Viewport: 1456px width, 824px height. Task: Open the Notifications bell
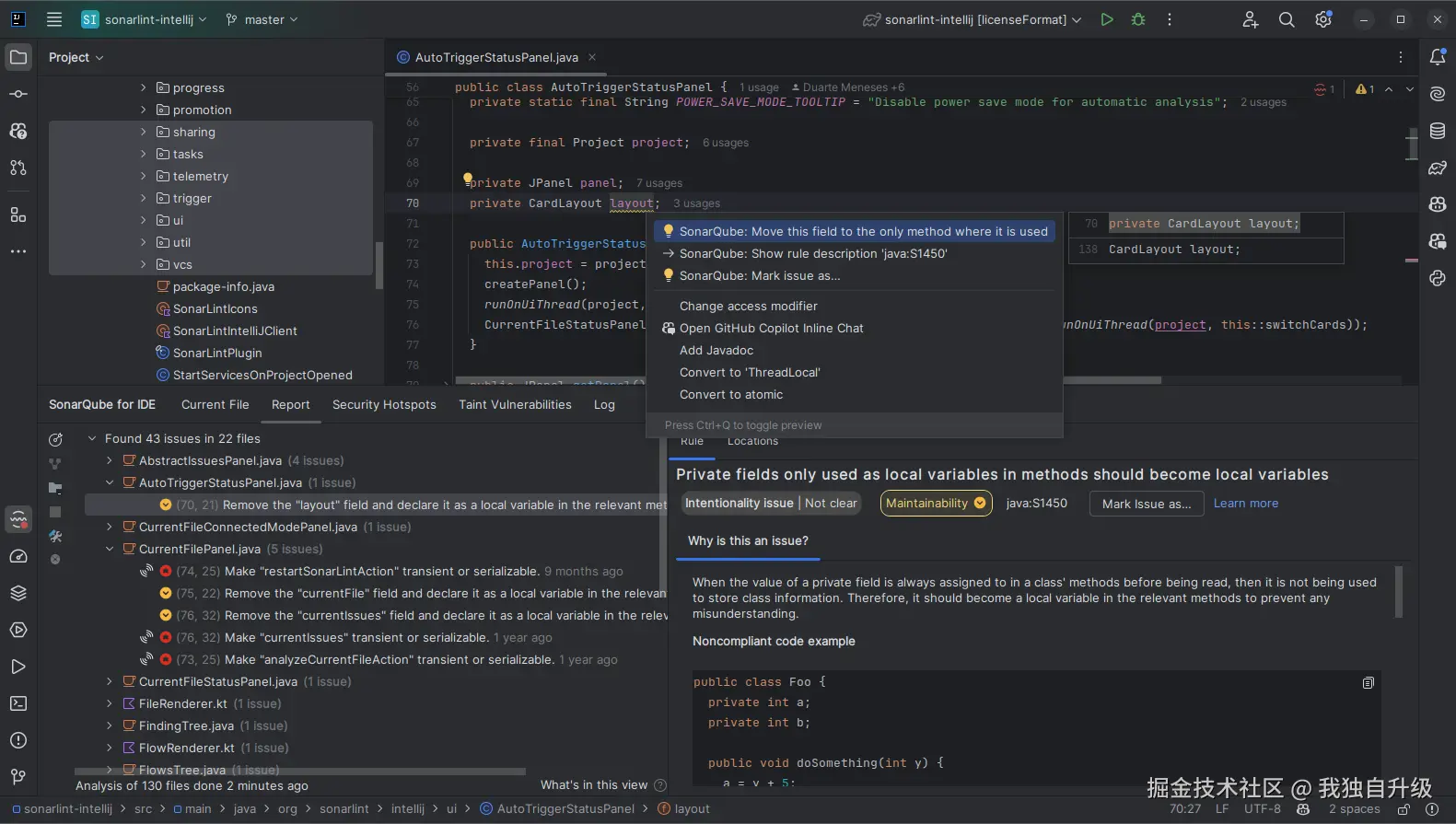point(1438,57)
